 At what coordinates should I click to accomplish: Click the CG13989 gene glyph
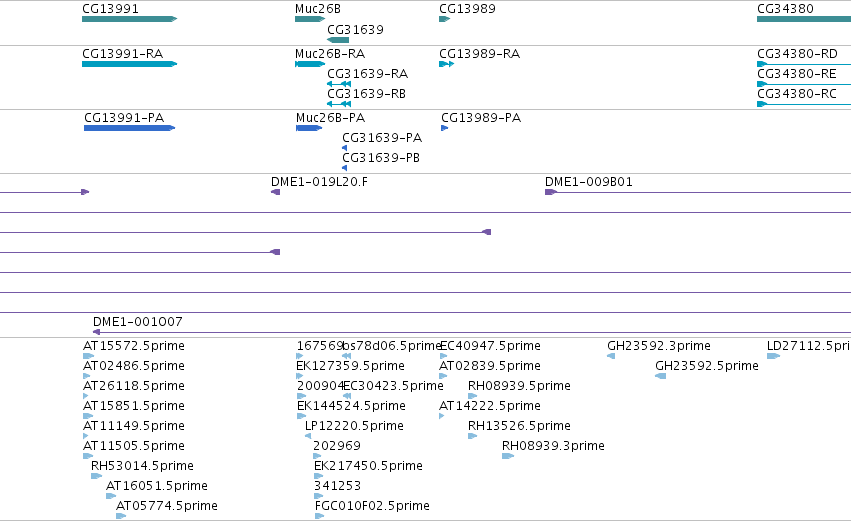pyautogui.click(x=444, y=19)
